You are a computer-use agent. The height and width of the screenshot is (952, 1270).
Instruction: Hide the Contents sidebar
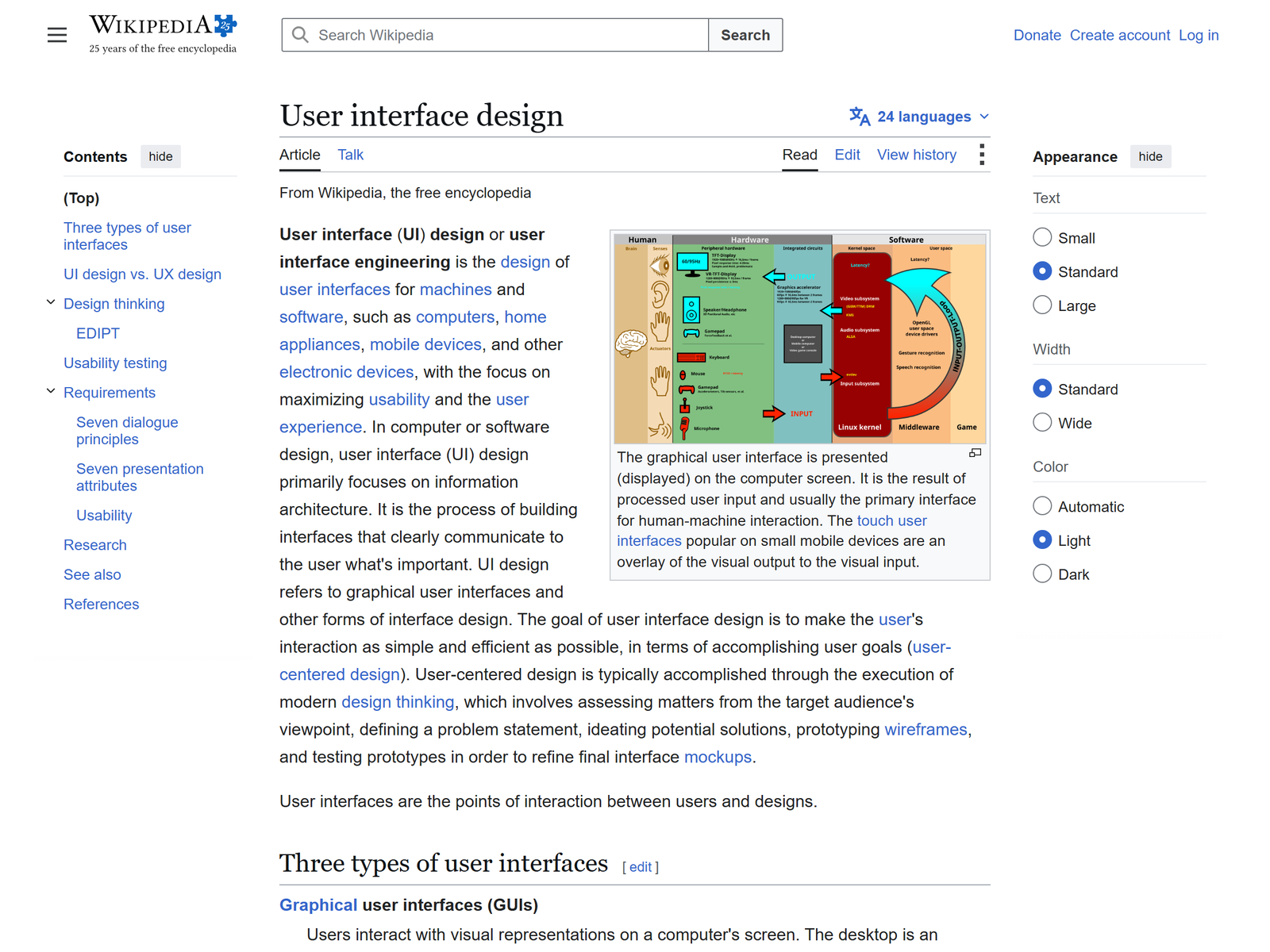(x=160, y=156)
